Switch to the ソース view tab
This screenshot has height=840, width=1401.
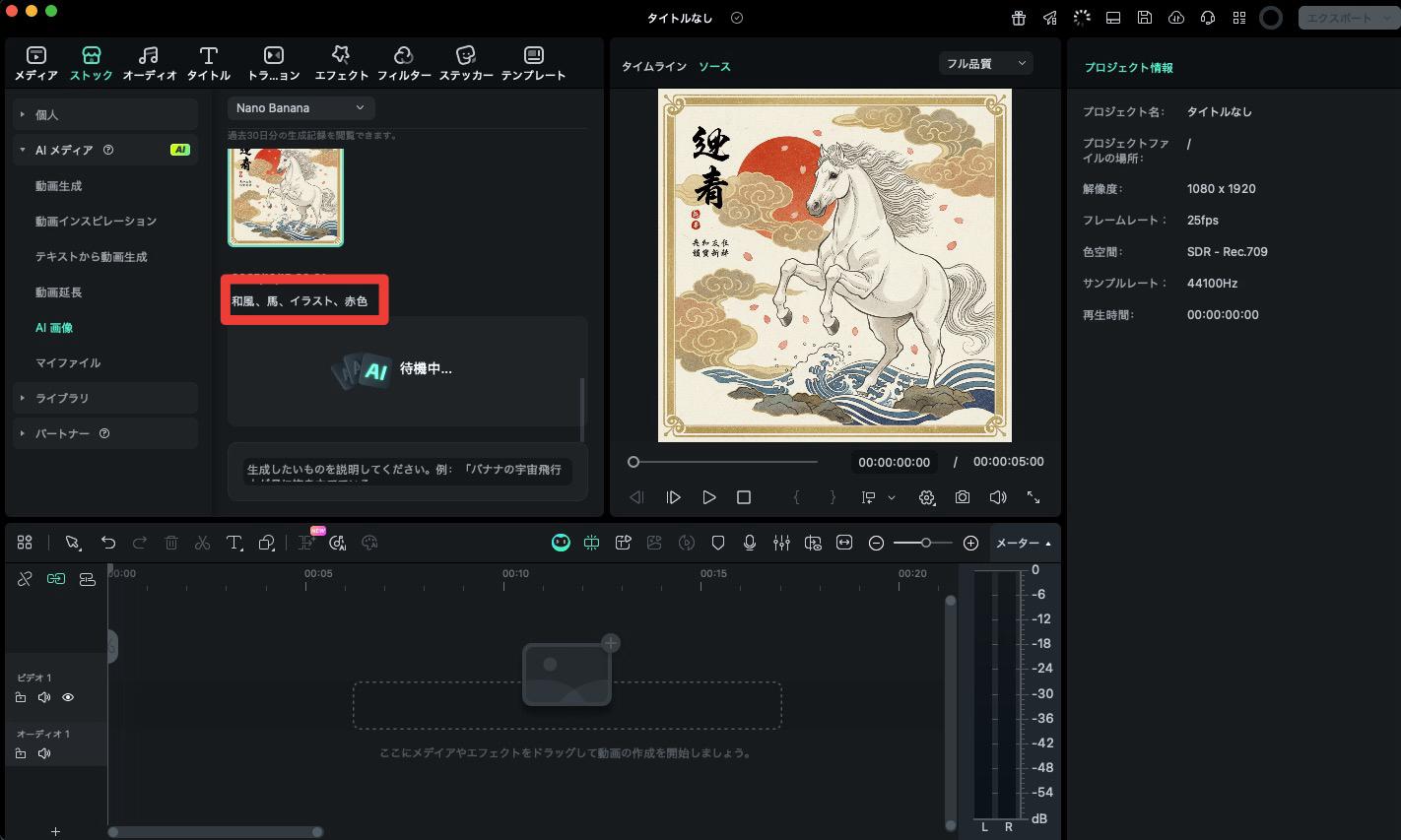pos(714,66)
